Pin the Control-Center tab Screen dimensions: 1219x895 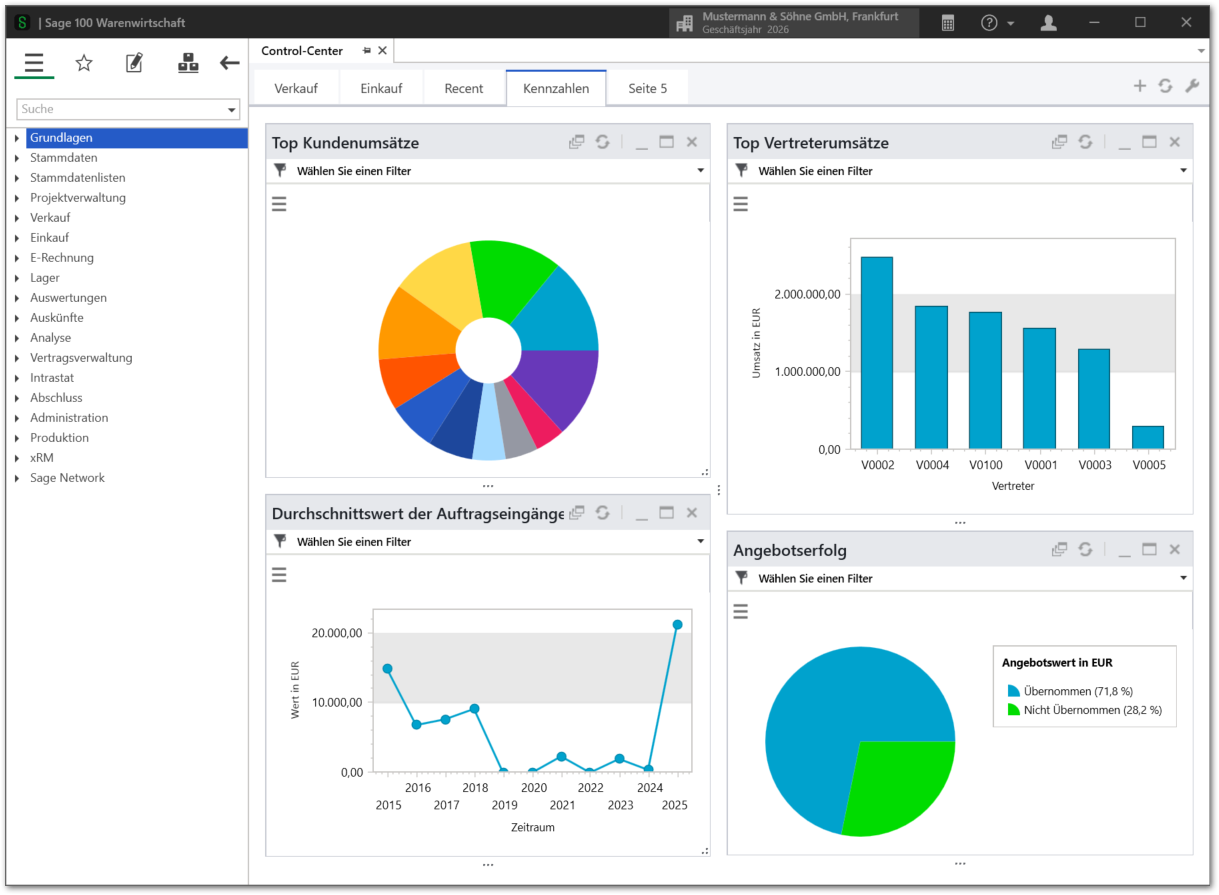367,50
